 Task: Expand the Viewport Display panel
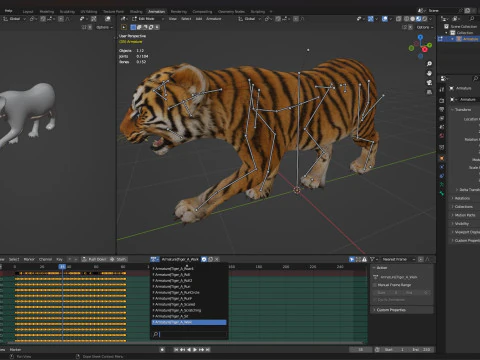pyautogui.click(x=466, y=232)
